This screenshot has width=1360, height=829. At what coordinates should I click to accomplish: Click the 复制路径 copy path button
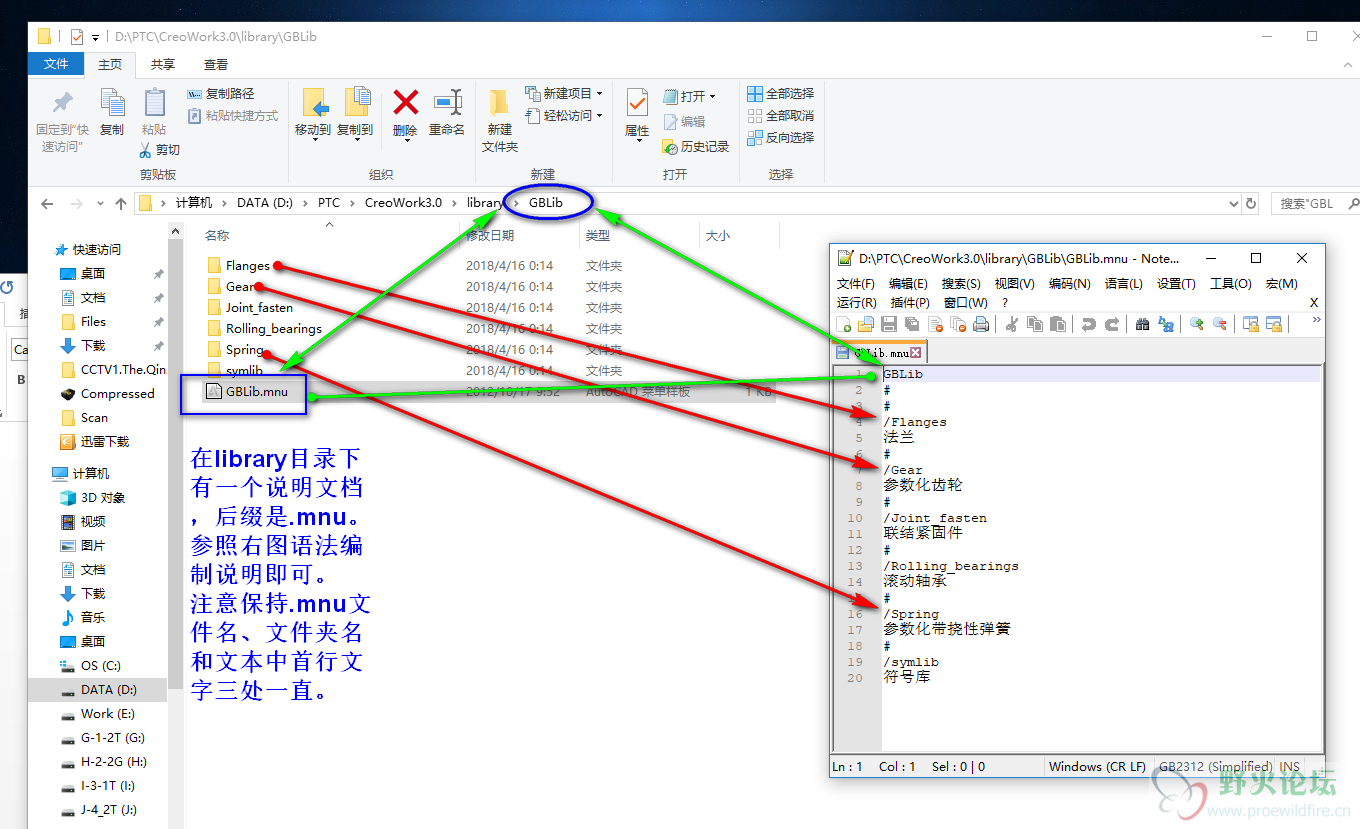[221, 94]
